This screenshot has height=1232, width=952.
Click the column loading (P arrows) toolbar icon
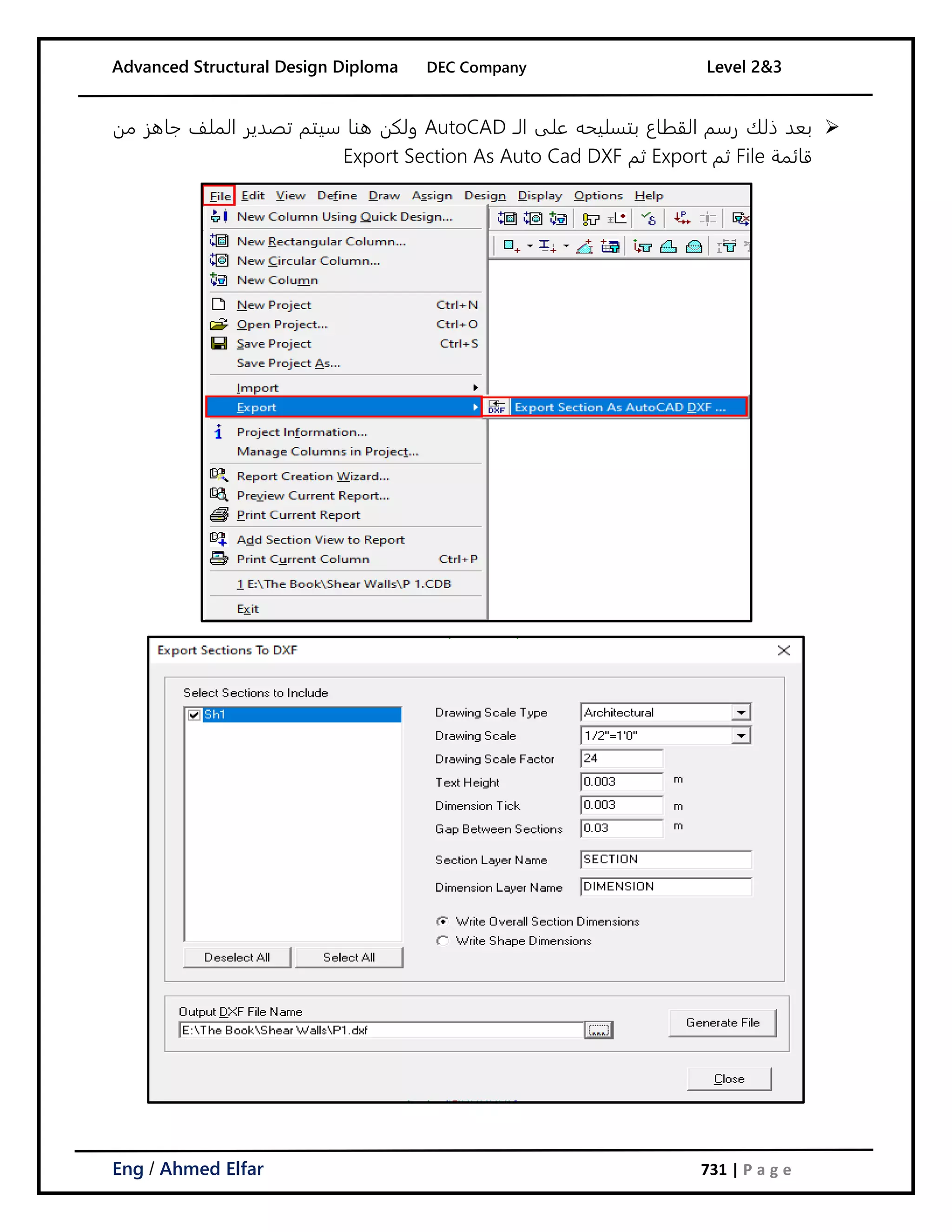click(x=682, y=219)
